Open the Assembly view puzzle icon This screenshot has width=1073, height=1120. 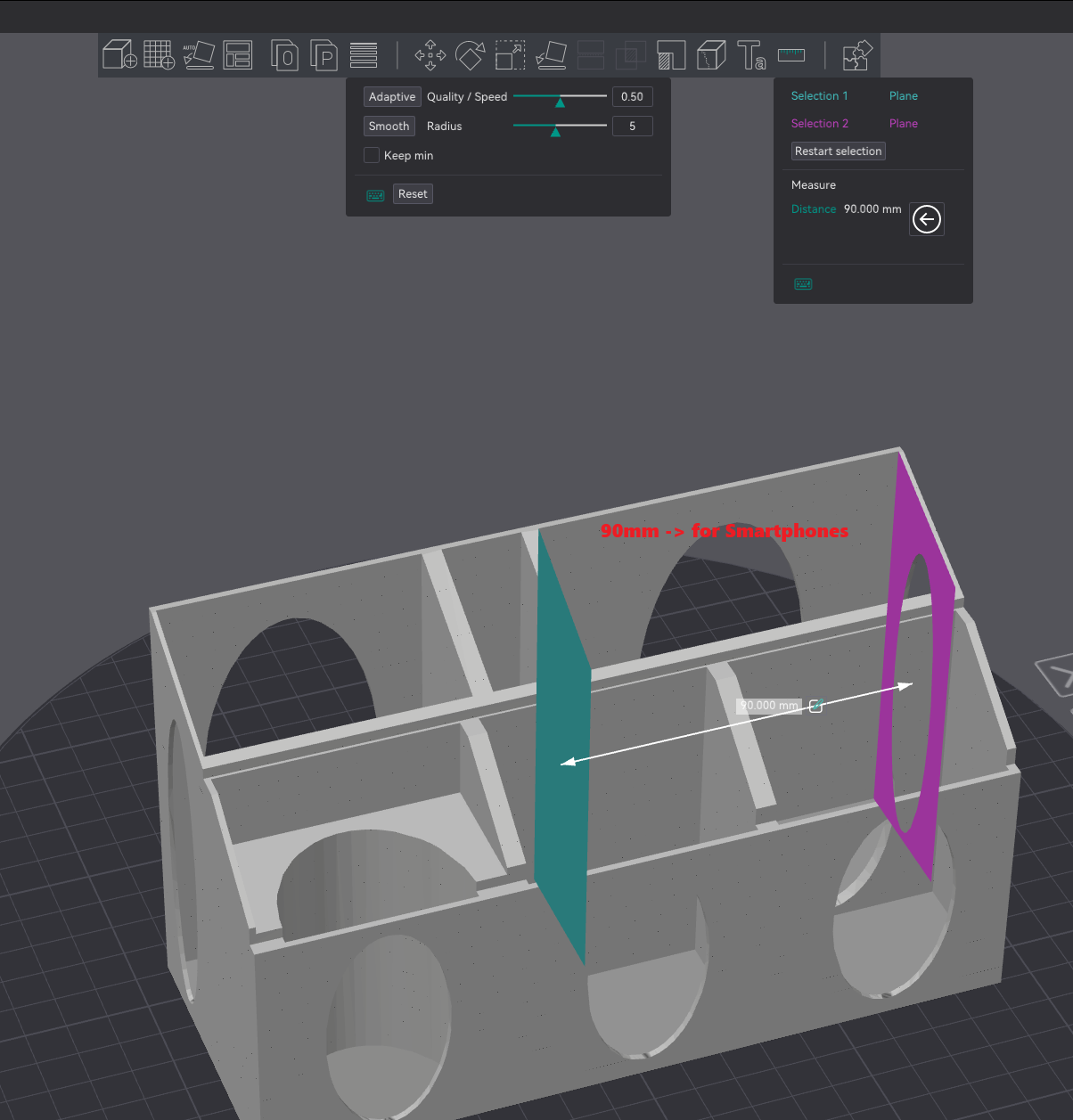(x=857, y=55)
